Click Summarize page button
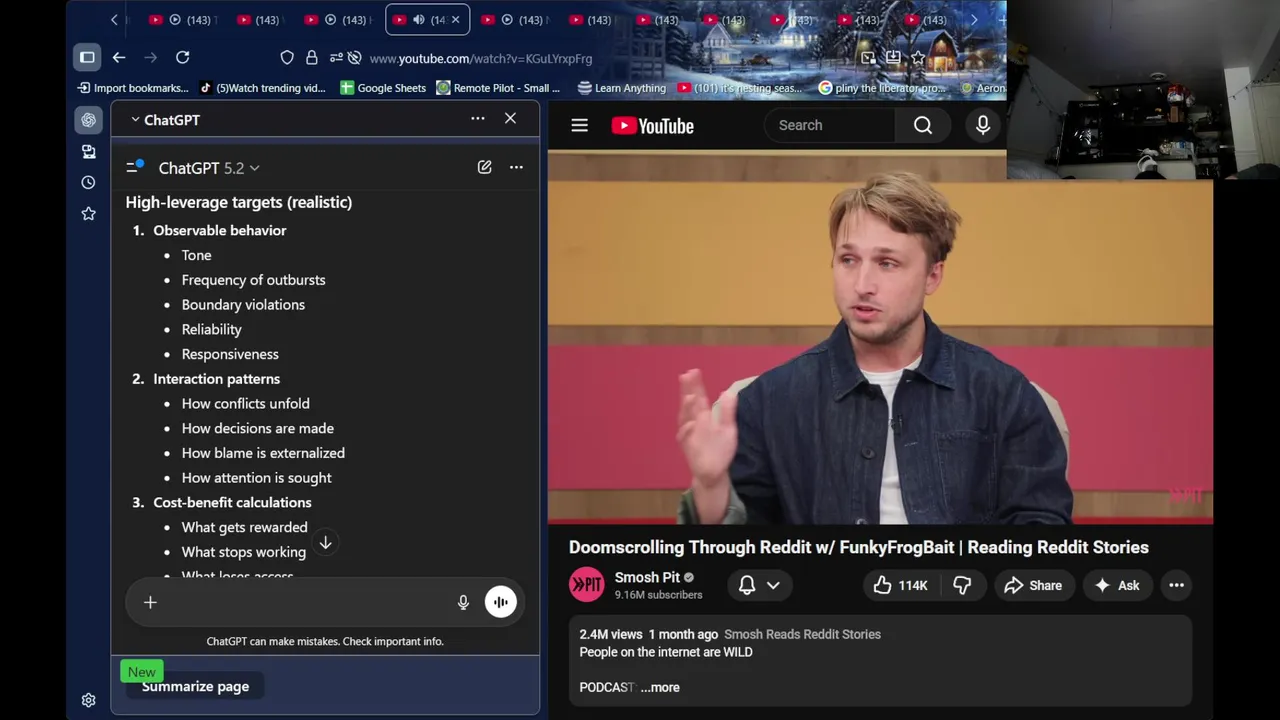This screenshot has height=720, width=1280. [195, 686]
